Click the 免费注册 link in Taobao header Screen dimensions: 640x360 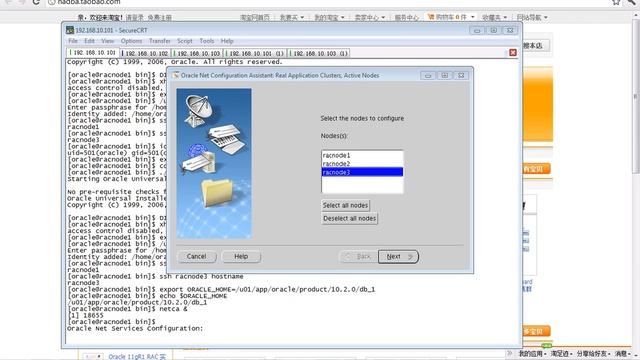[159, 18]
